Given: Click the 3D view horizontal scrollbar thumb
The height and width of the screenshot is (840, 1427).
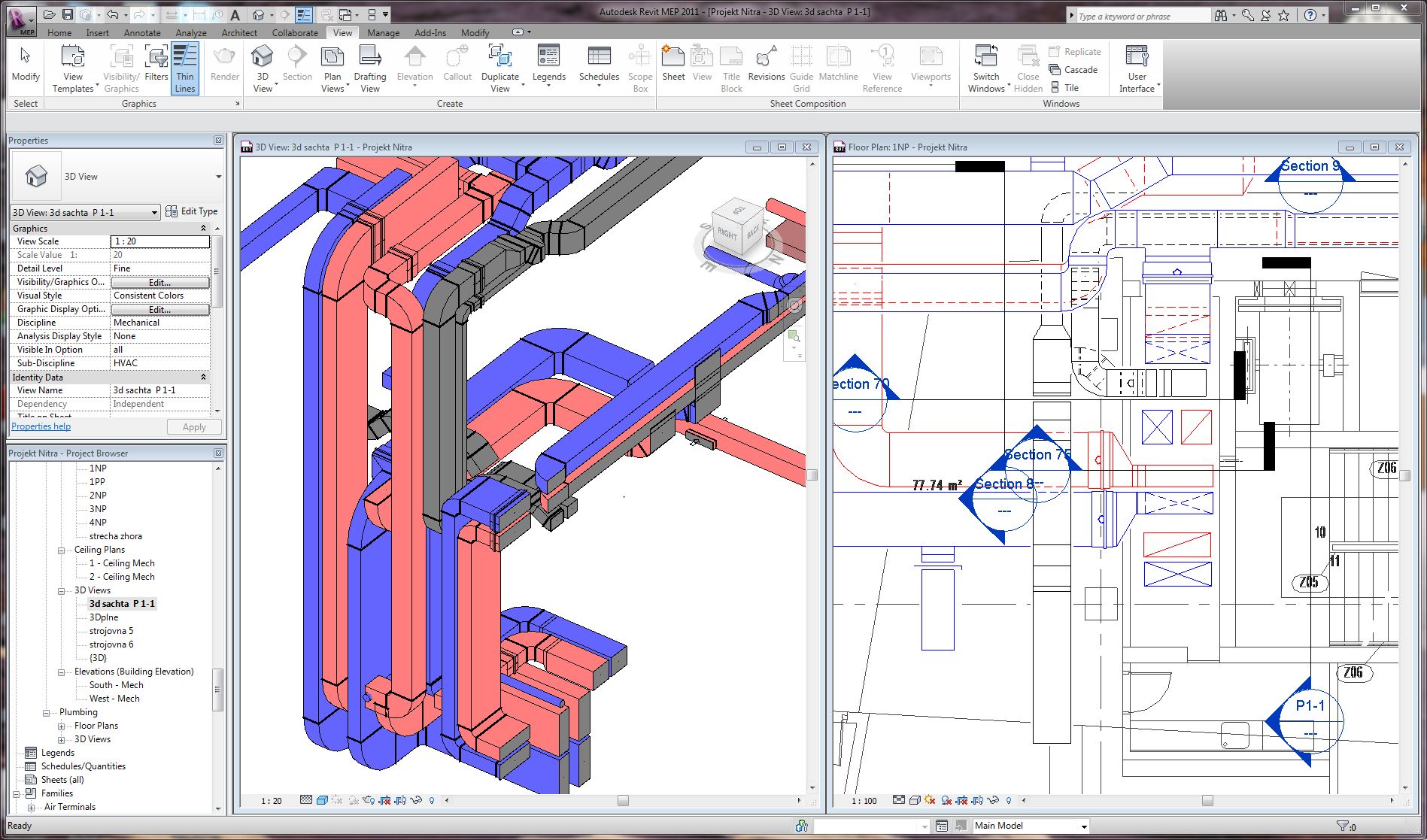Looking at the screenshot, I should tap(623, 801).
